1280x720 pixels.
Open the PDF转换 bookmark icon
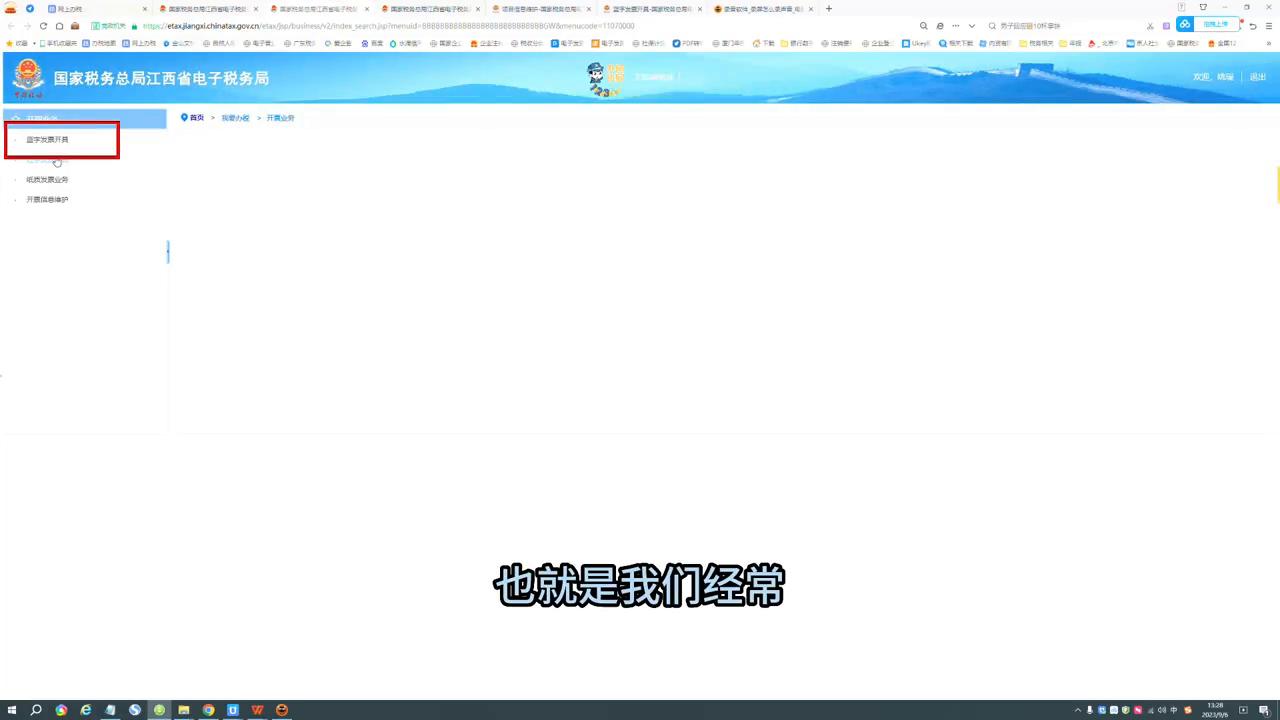677,43
